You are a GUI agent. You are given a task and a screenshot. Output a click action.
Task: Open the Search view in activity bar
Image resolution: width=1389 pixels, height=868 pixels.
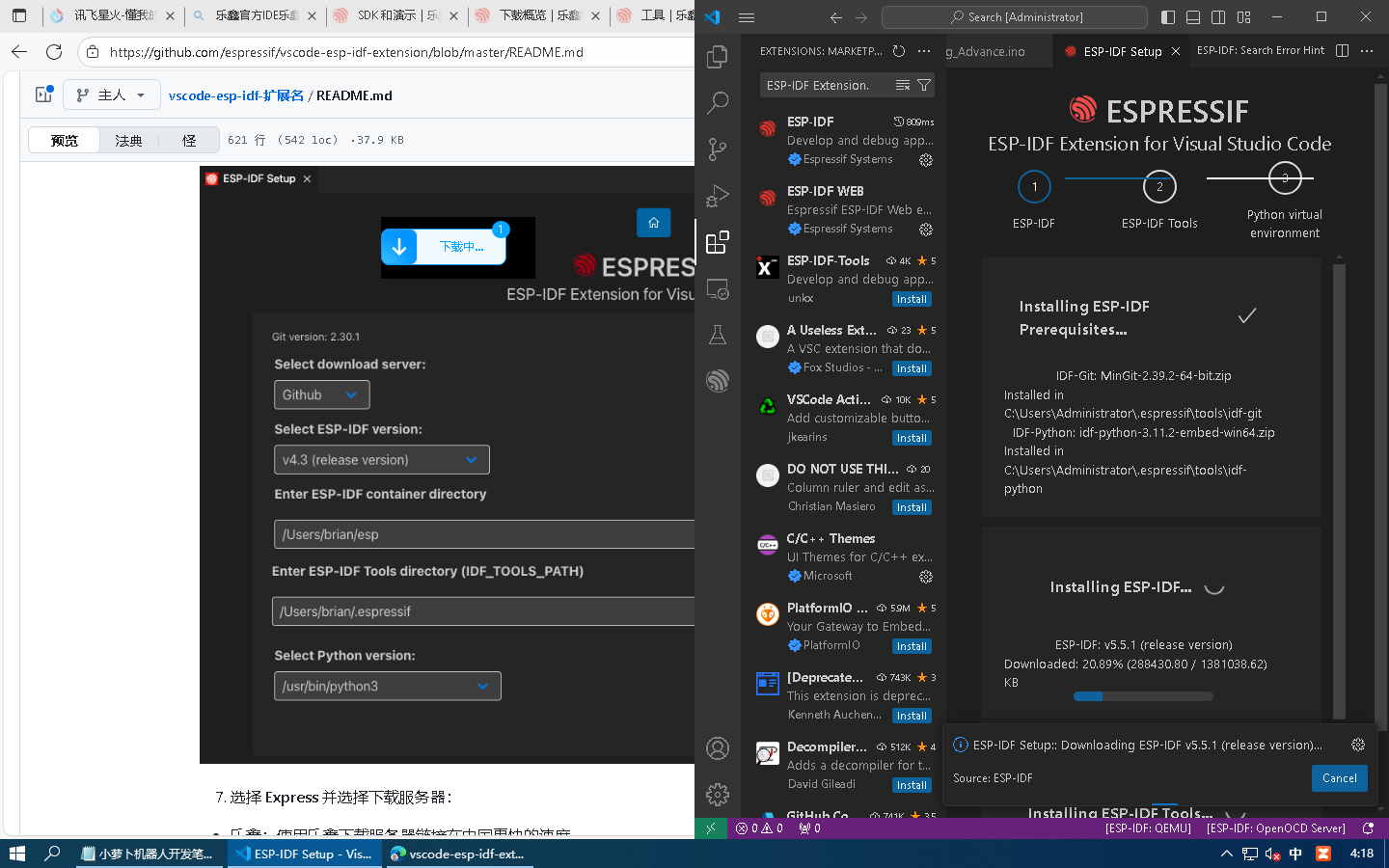tap(717, 103)
